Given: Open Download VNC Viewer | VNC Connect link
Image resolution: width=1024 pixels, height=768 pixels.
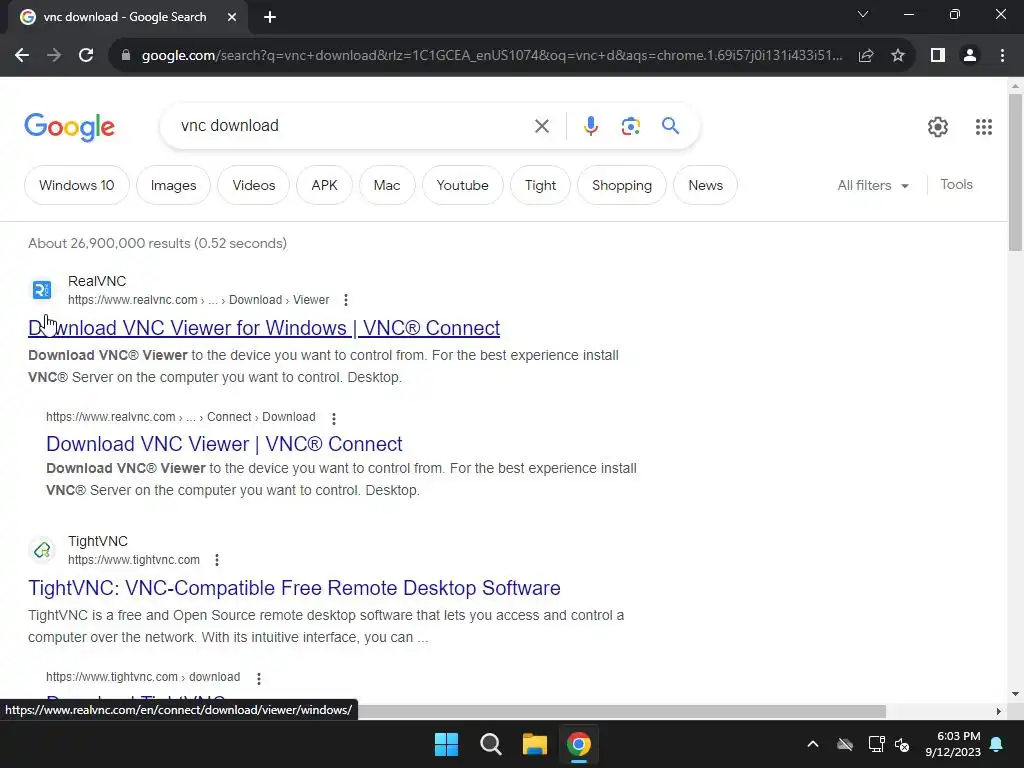Looking at the screenshot, I should click(x=224, y=444).
